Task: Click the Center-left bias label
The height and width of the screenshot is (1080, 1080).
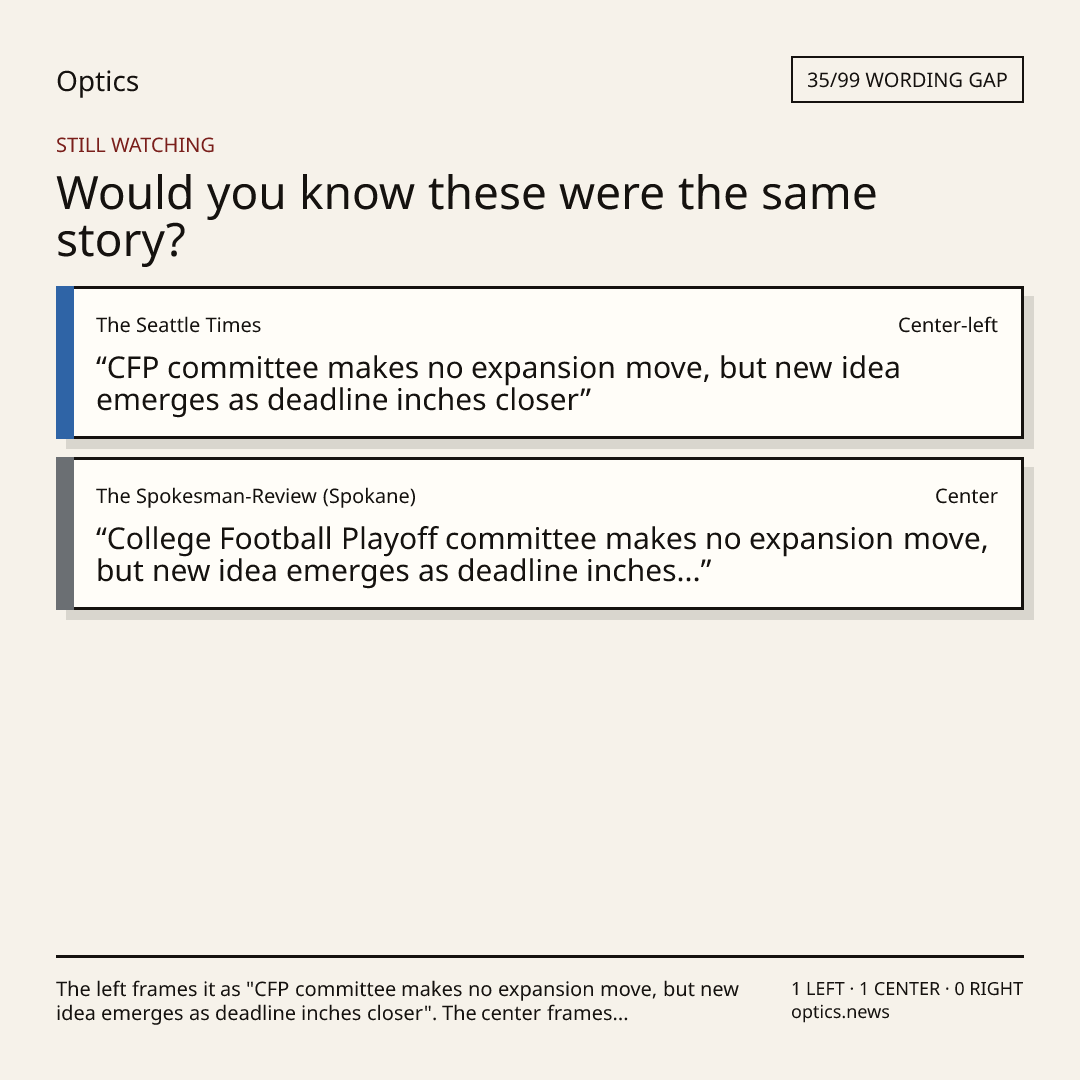Action: coord(947,325)
